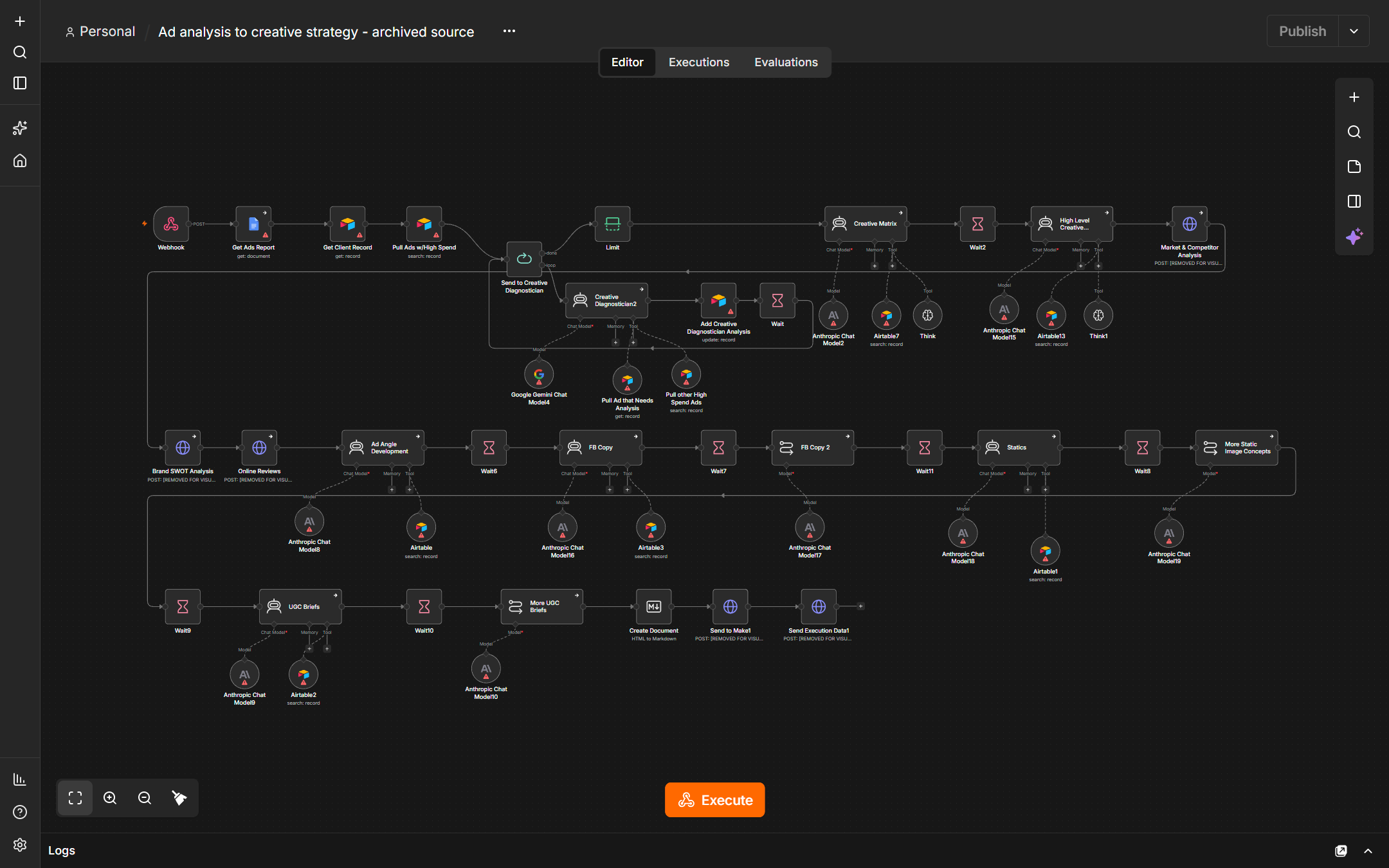Open the Creative Matrix agent node

coord(866,224)
